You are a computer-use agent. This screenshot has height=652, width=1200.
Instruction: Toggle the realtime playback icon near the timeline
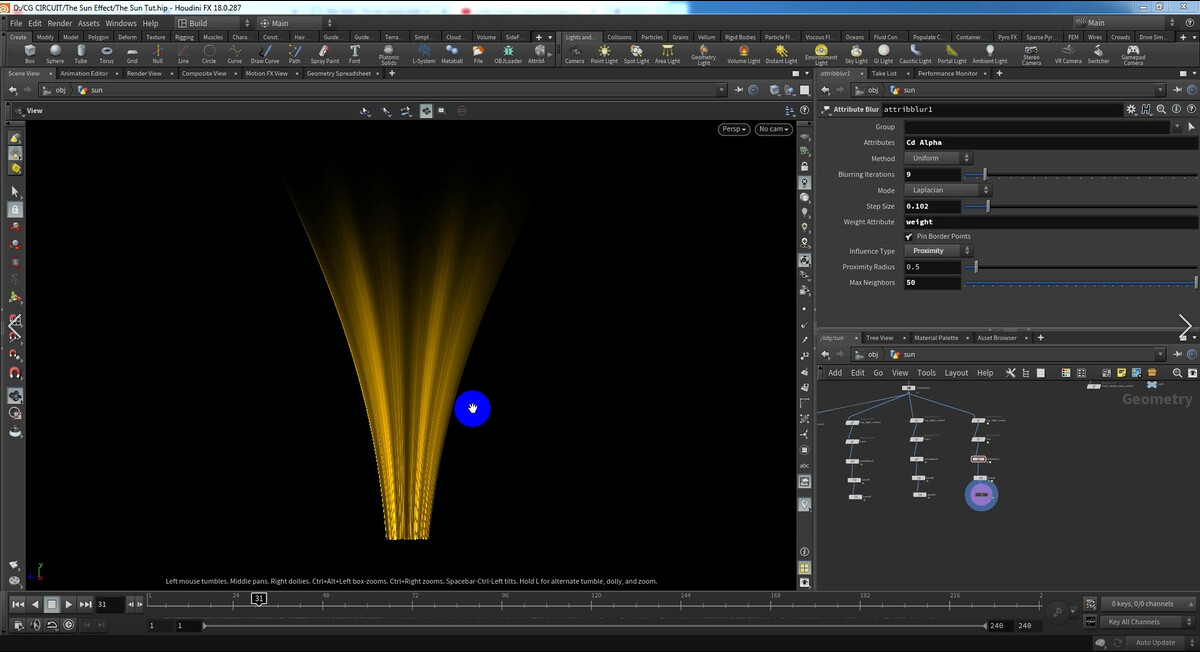pyautogui.click(x=68, y=625)
